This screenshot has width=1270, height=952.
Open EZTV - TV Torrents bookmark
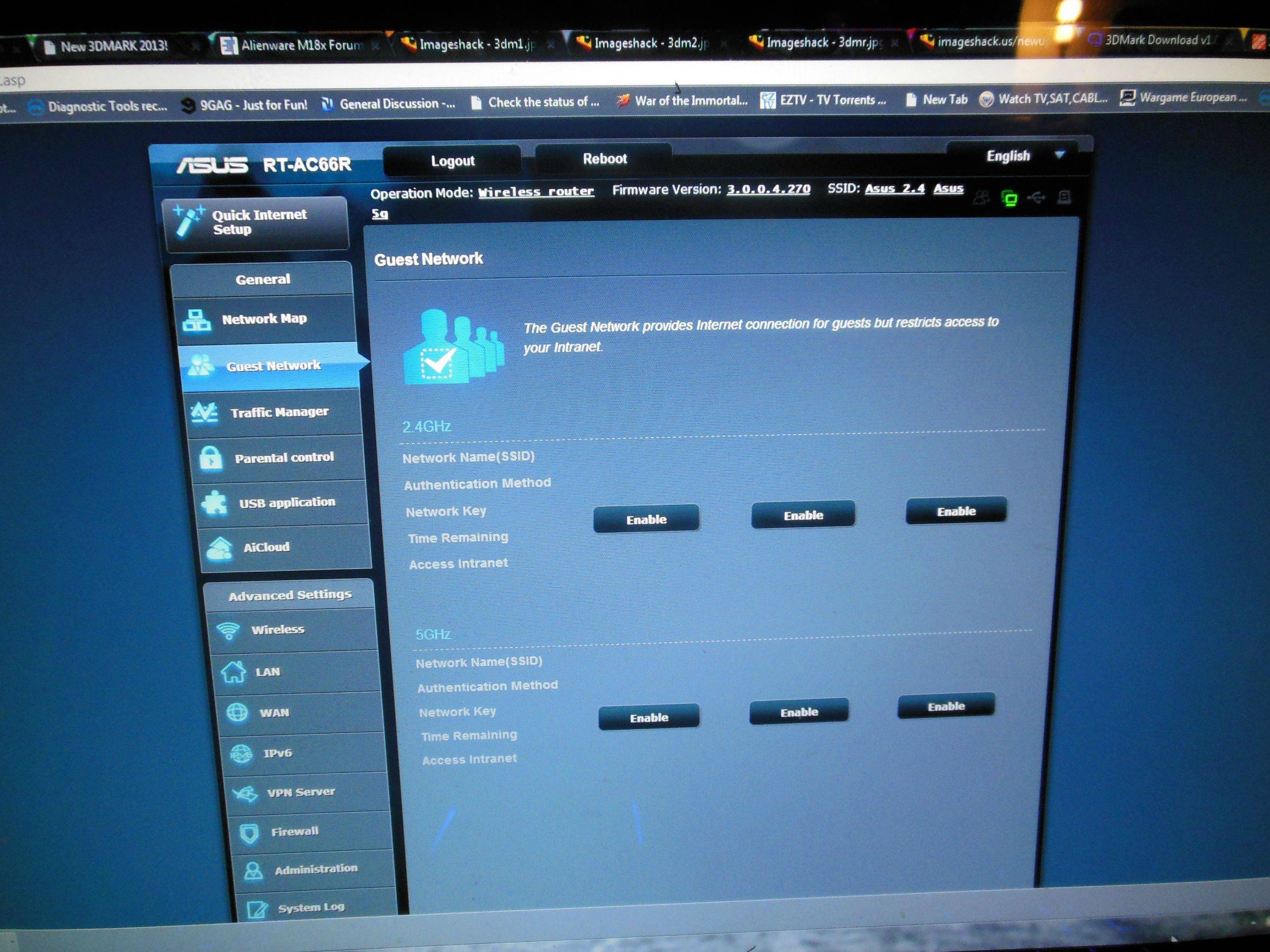(823, 101)
